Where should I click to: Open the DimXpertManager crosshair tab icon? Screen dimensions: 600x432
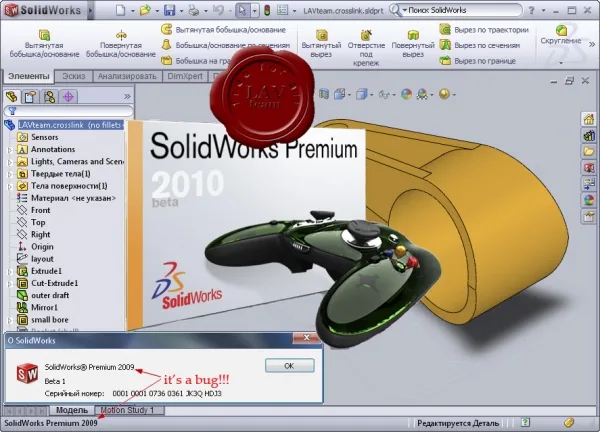point(68,96)
